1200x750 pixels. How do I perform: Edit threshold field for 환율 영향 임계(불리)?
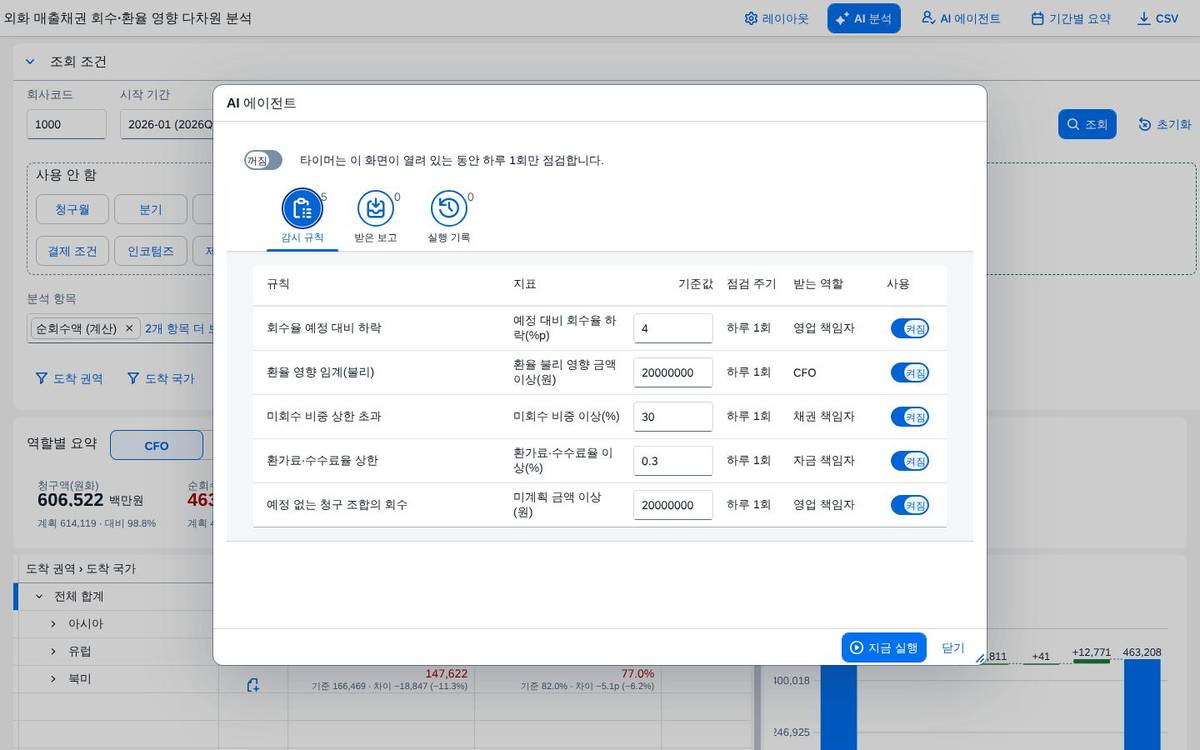pos(673,372)
